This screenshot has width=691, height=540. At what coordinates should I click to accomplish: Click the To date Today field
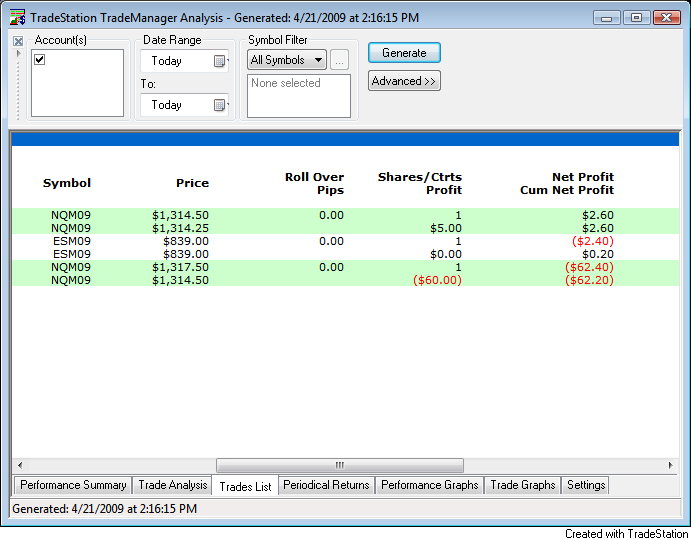pyautogui.click(x=184, y=105)
